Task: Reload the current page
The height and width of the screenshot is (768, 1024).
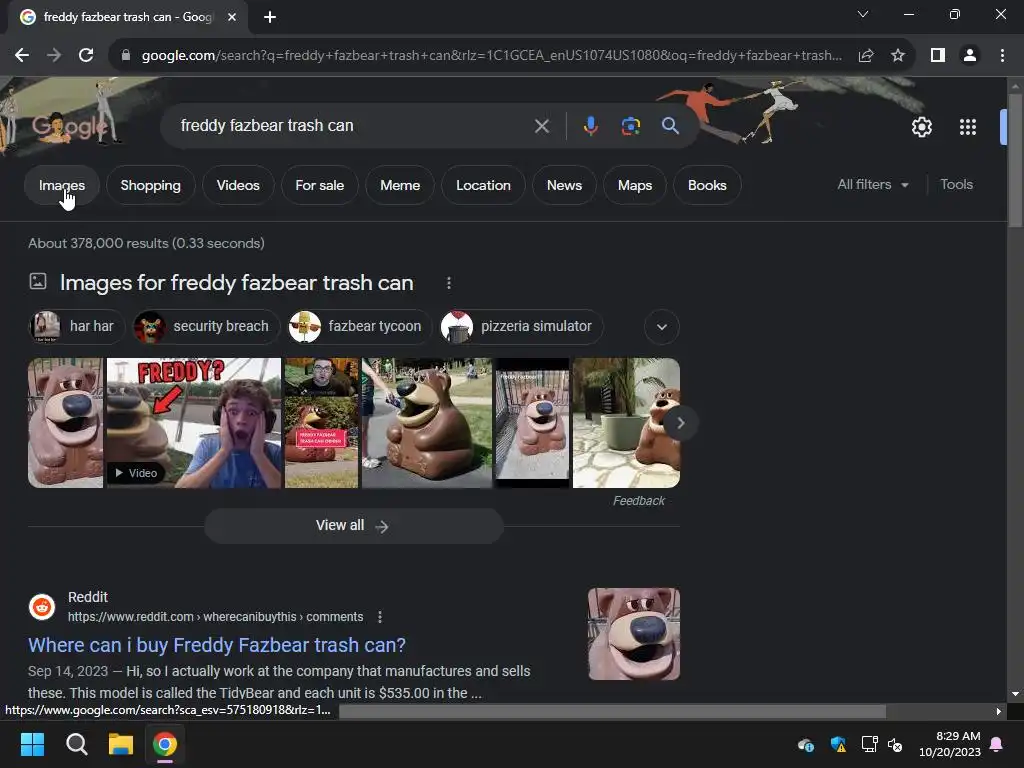Action: tap(86, 56)
